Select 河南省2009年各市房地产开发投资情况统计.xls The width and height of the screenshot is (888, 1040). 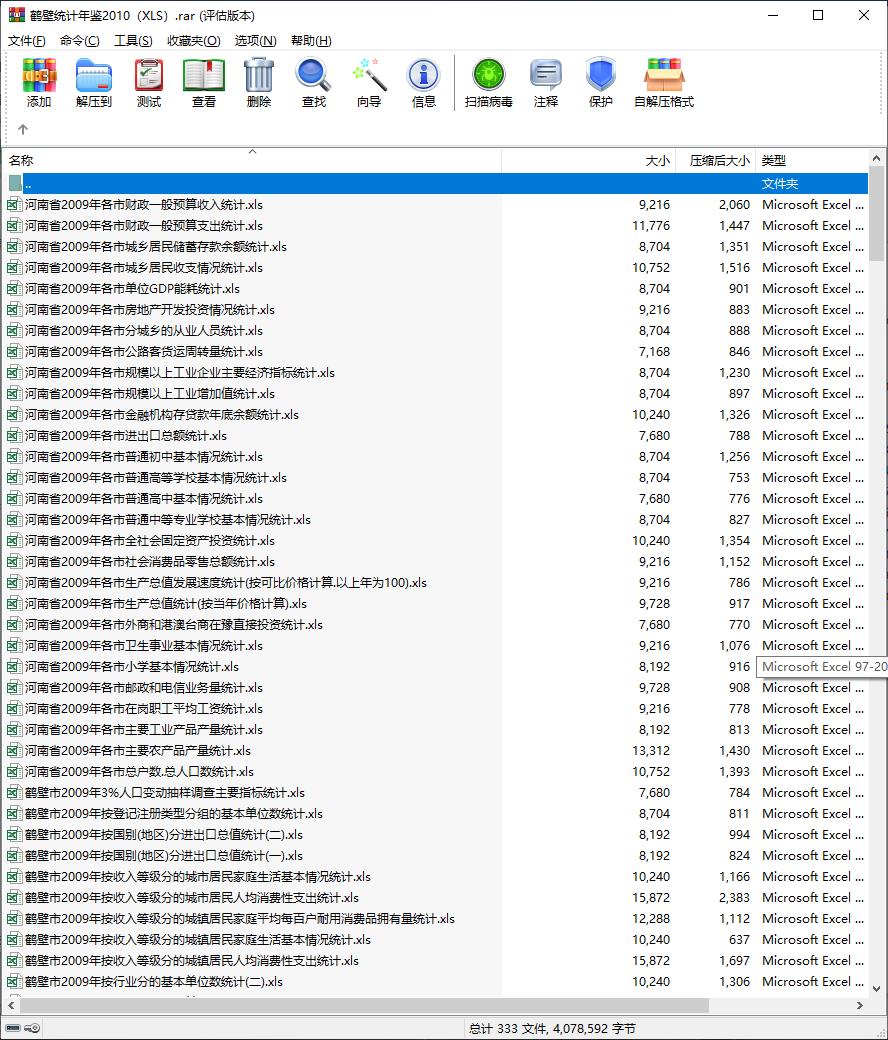150,310
